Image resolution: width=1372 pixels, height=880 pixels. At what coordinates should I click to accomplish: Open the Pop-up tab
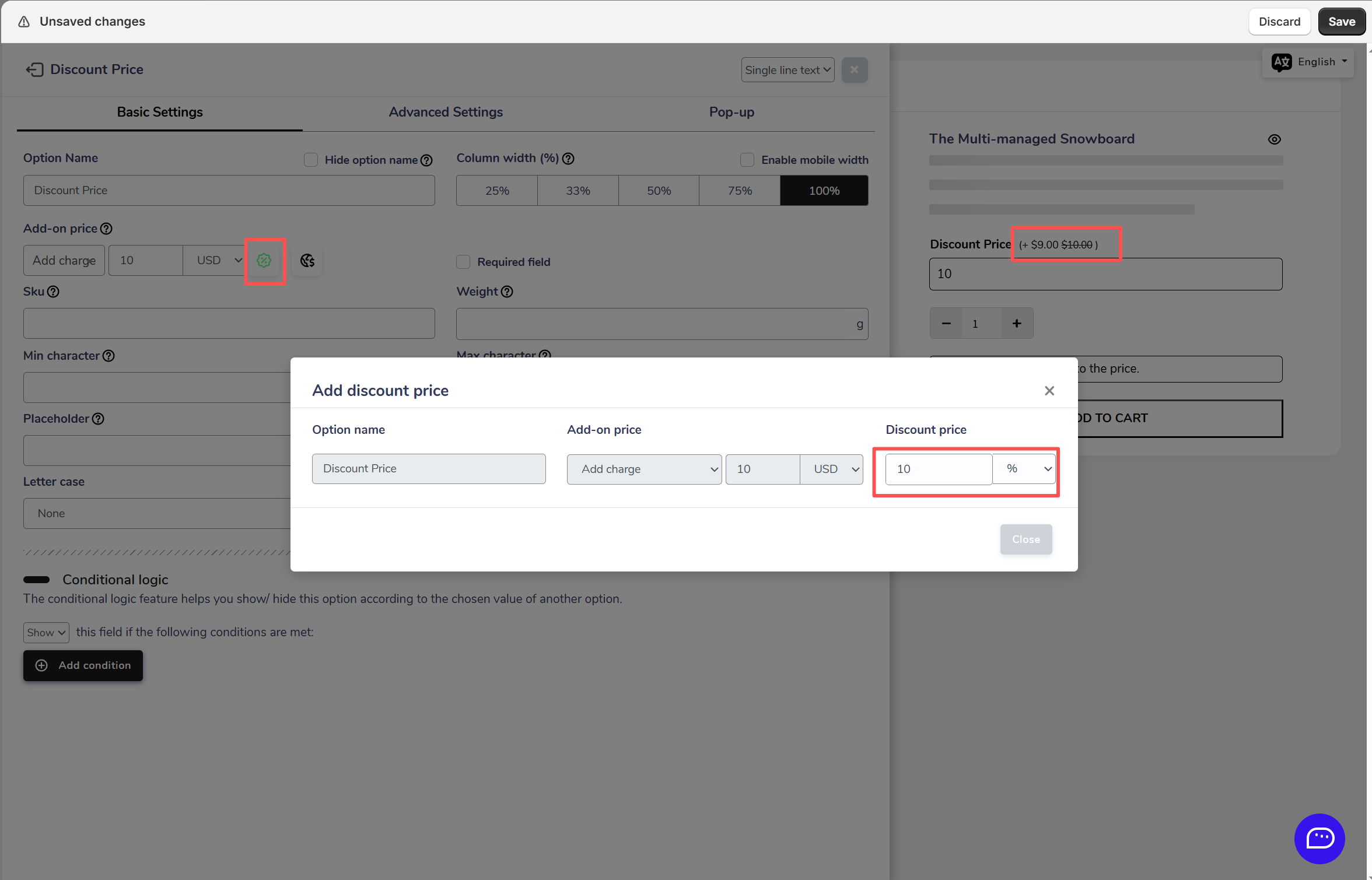click(731, 112)
